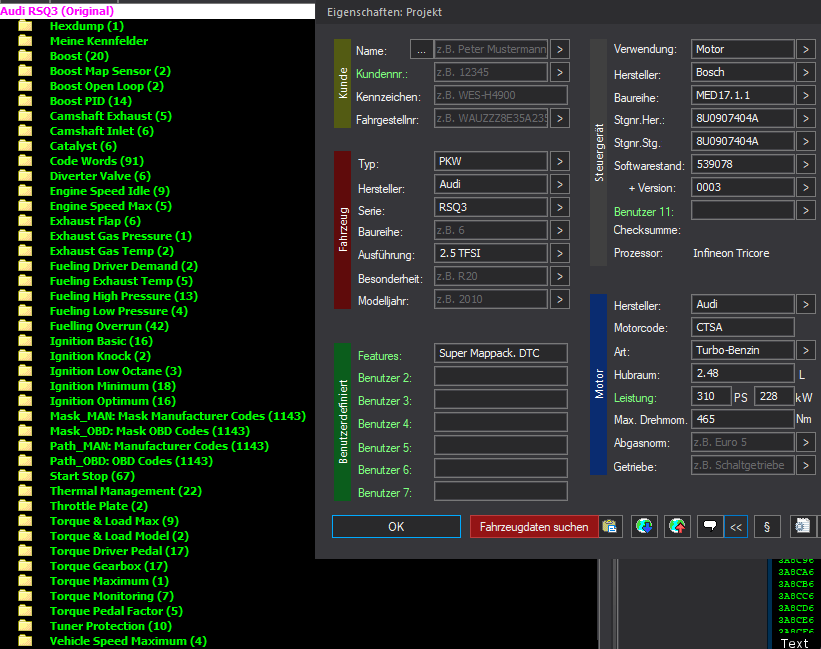Select Boost Map Sensor (2) folder

coord(110,71)
